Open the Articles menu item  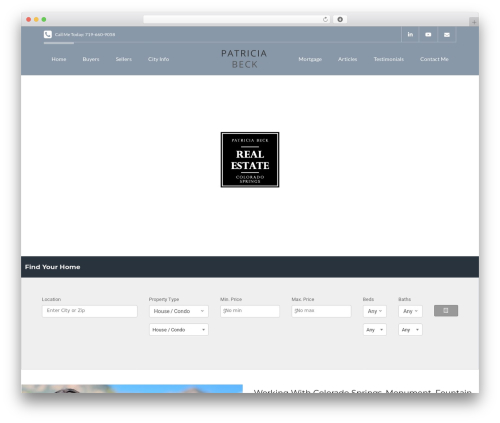point(347,59)
